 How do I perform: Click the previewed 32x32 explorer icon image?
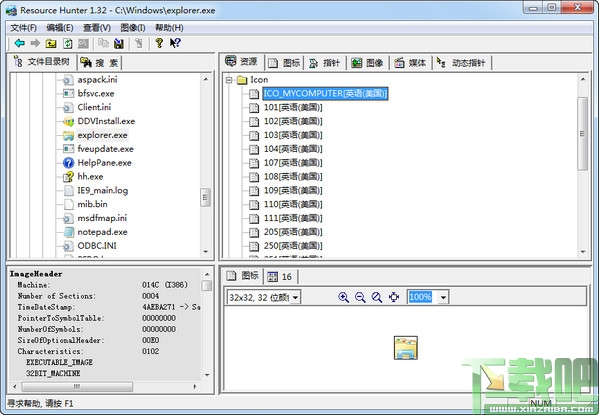click(405, 348)
